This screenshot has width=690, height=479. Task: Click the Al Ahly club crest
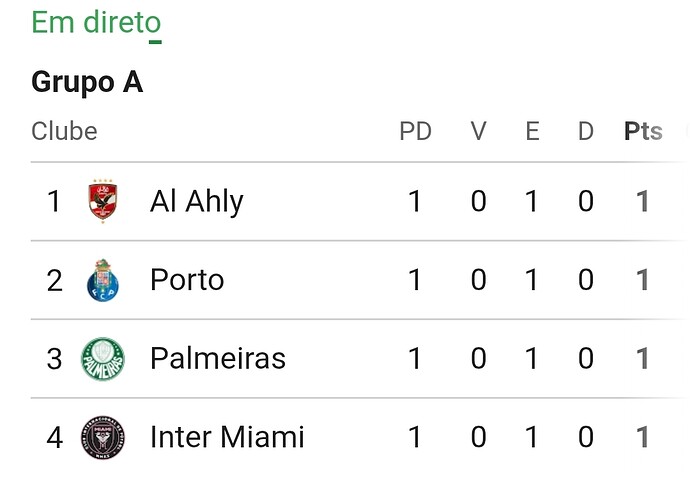[103, 201]
